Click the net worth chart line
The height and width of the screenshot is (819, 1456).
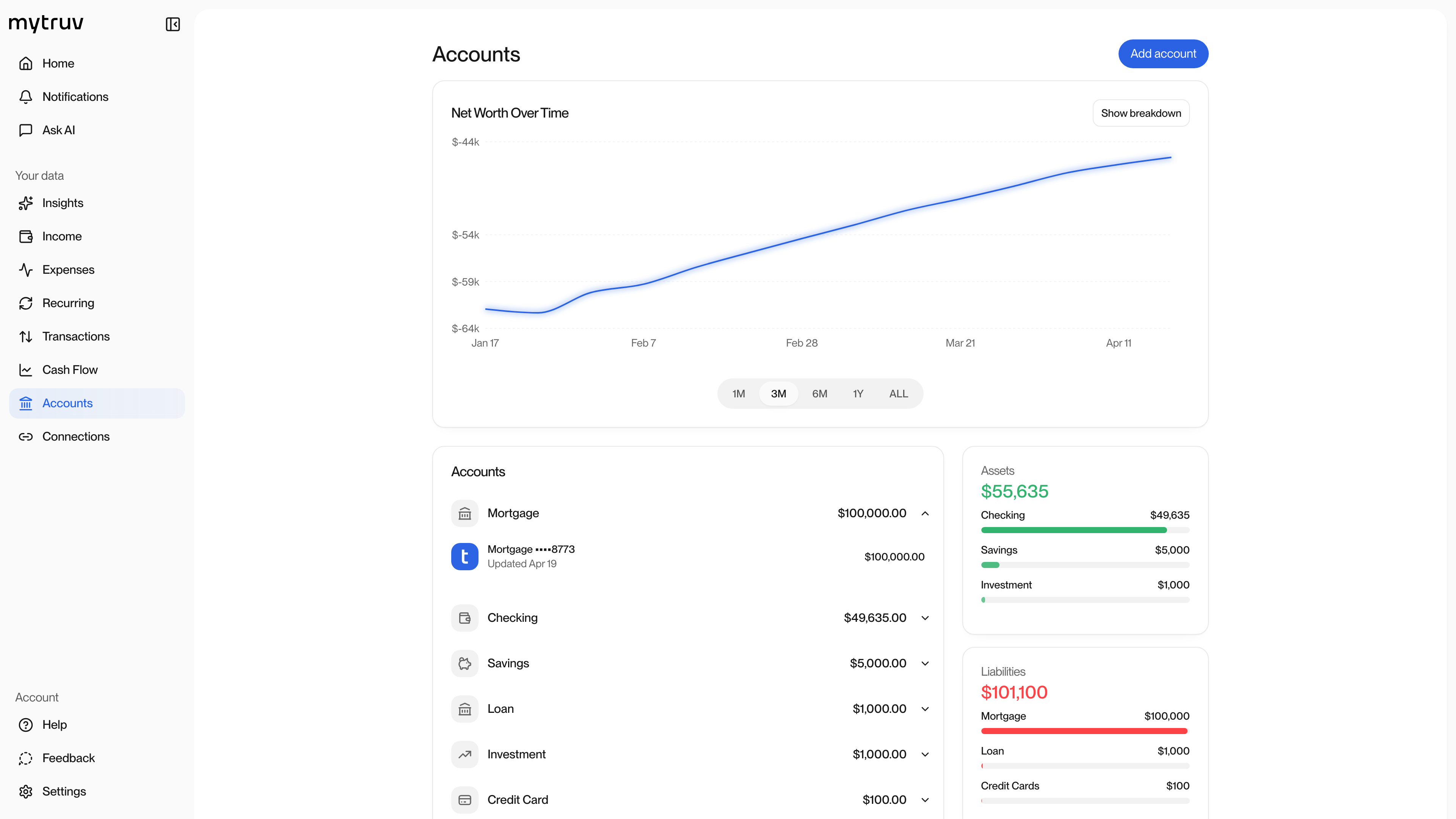(828, 233)
